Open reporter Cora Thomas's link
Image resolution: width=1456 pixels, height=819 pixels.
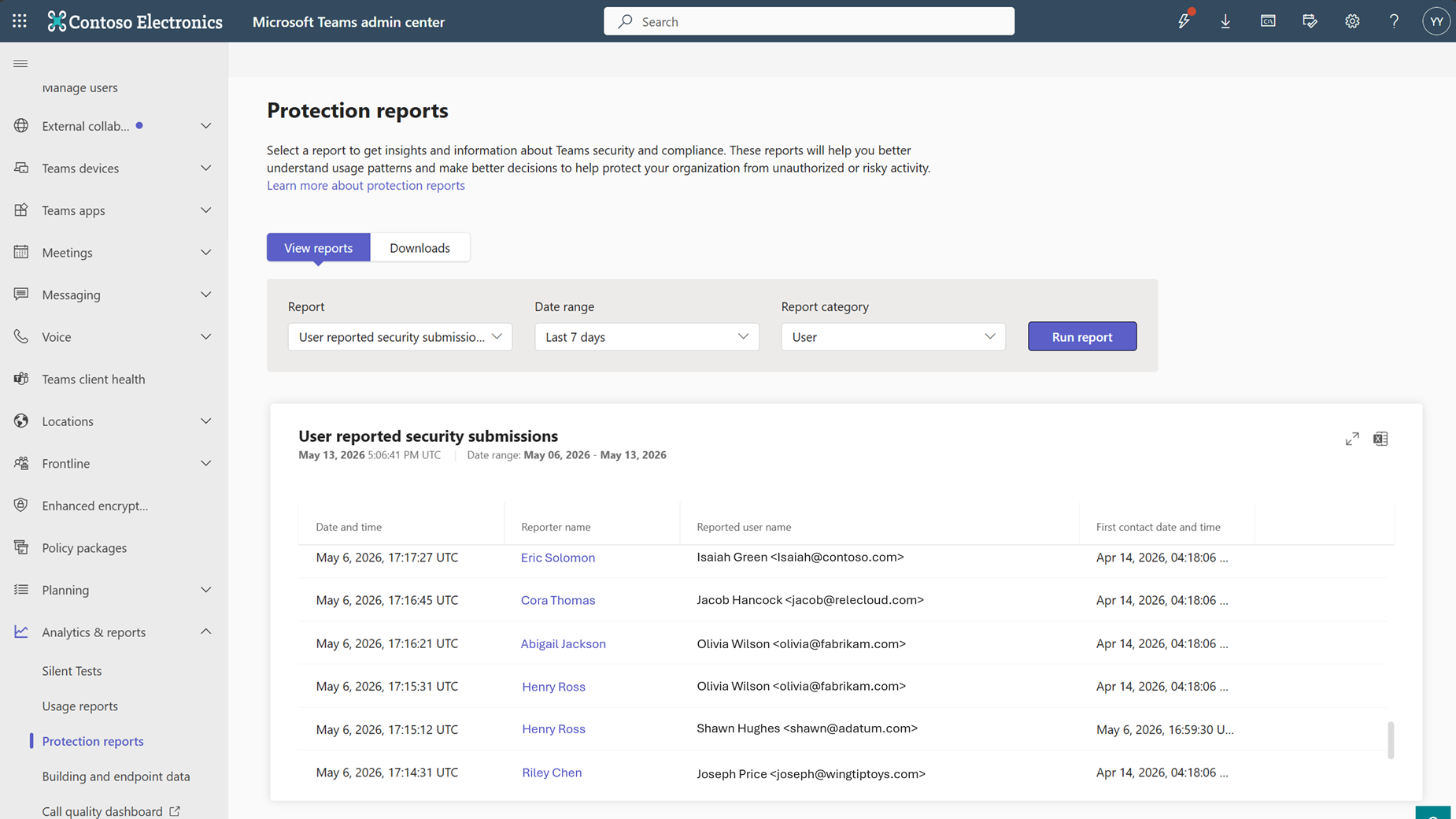pyautogui.click(x=558, y=600)
